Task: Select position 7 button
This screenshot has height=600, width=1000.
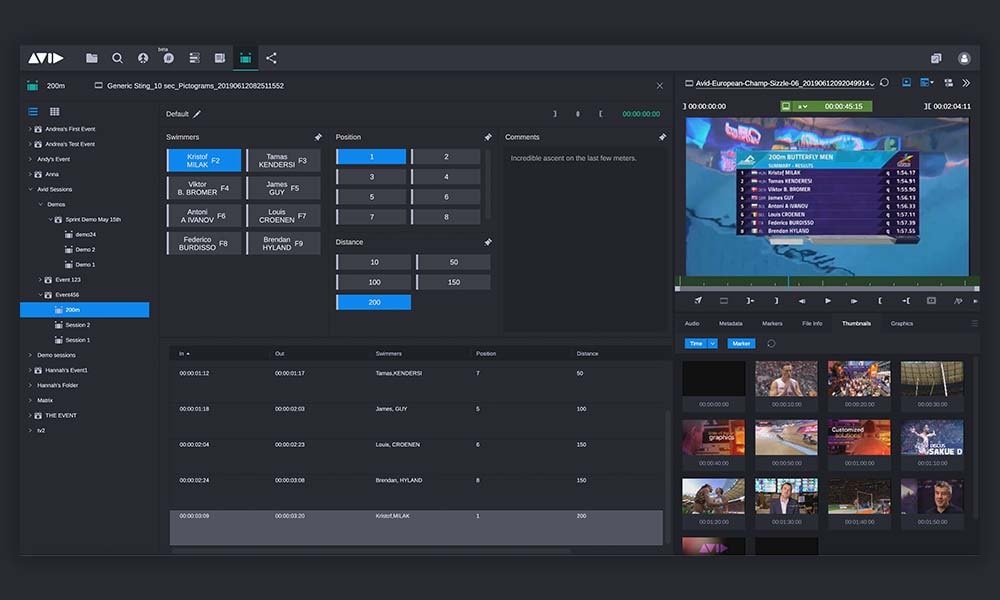Action: coord(371,217)
